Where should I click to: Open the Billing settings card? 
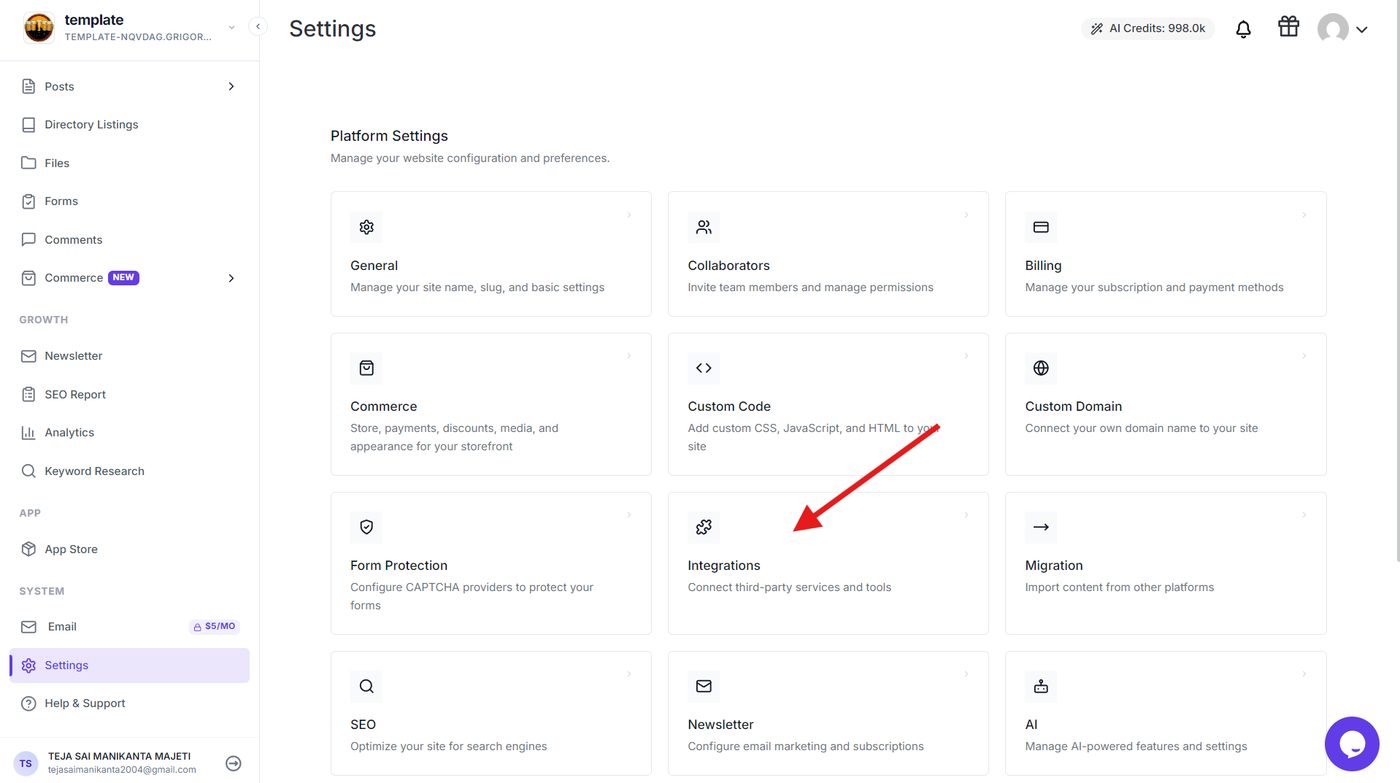pyautogui.click(x=1166, y=254)
